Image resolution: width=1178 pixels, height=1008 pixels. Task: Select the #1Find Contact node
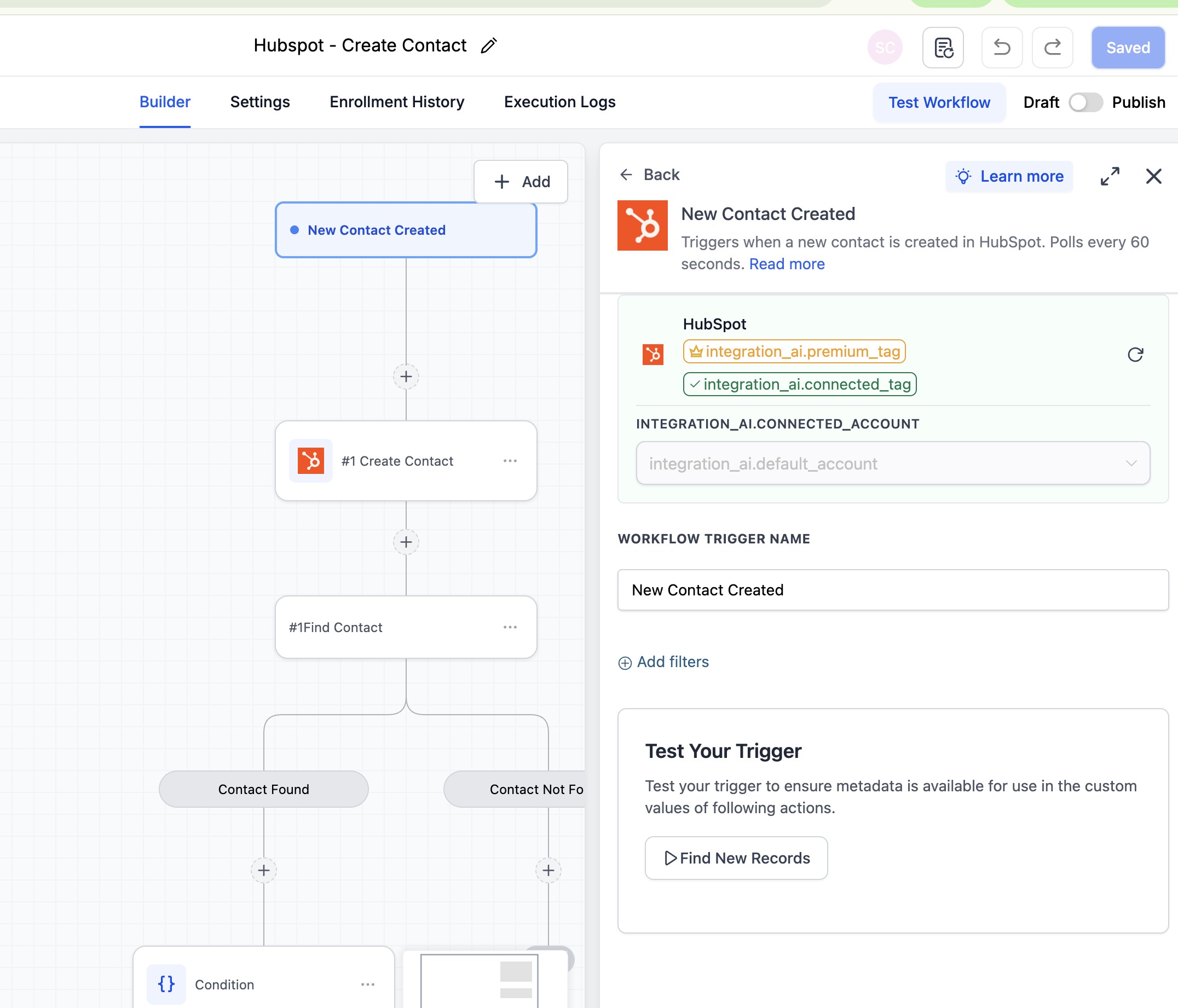pyautogui.click(x=406, y=627)
